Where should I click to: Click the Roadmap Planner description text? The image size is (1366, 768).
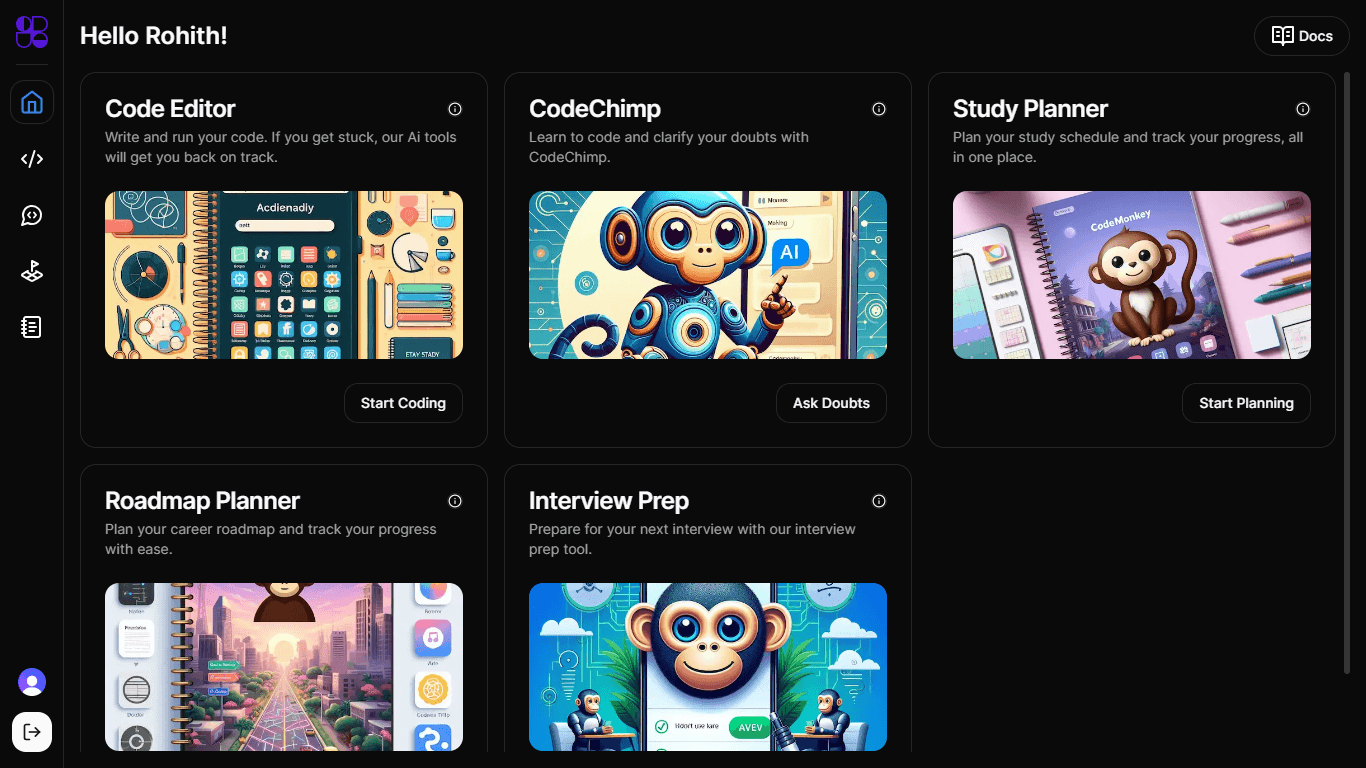(271, 539)
